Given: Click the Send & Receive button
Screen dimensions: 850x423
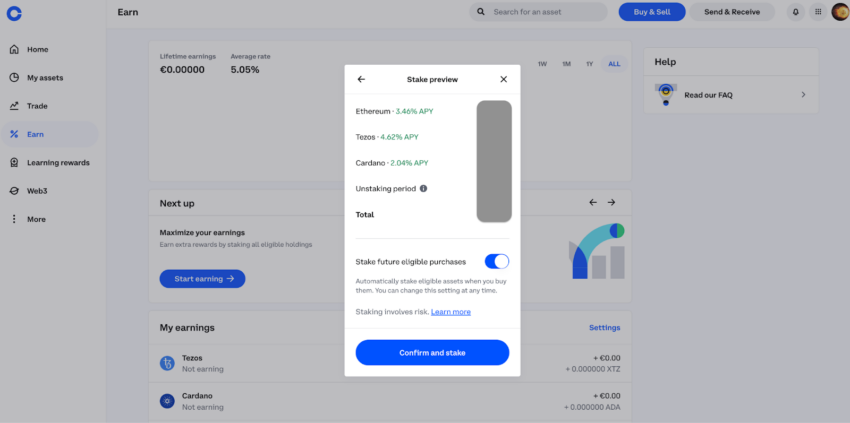Looking at the screenshot, I should pos(732,12).
